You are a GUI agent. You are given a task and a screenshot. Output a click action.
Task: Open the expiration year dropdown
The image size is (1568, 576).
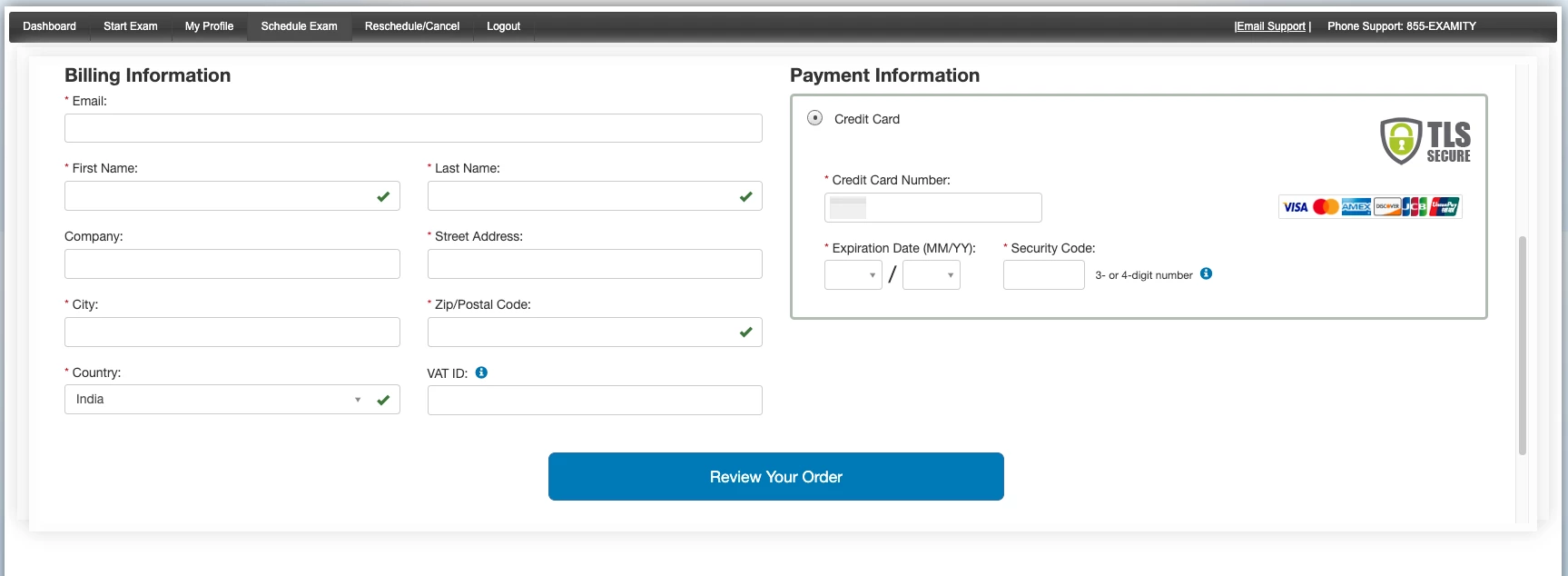(x=932, y=274)
